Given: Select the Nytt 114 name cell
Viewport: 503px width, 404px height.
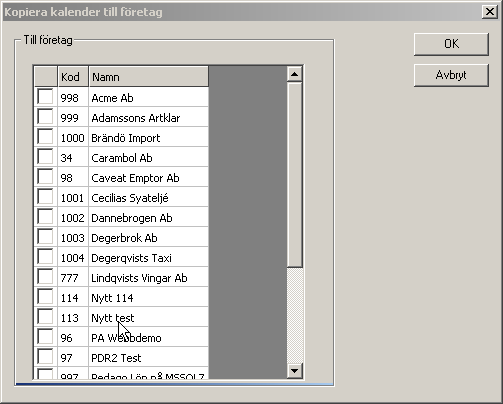Looking at the screenshot, I should 149,297.
